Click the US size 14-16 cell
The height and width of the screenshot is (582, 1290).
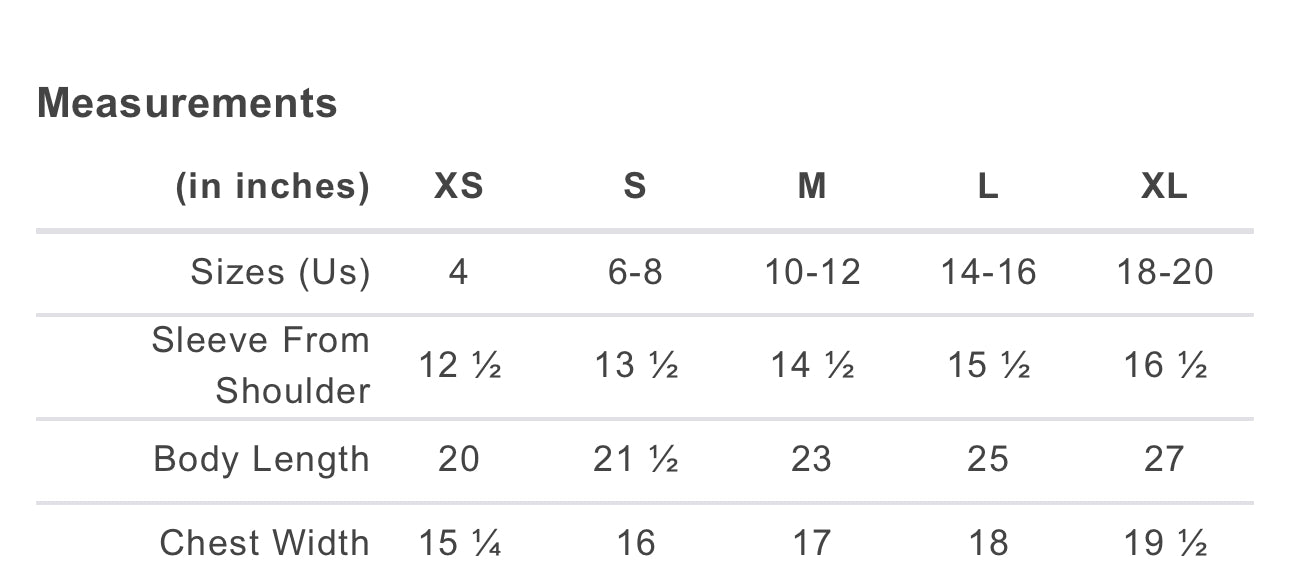988,272
